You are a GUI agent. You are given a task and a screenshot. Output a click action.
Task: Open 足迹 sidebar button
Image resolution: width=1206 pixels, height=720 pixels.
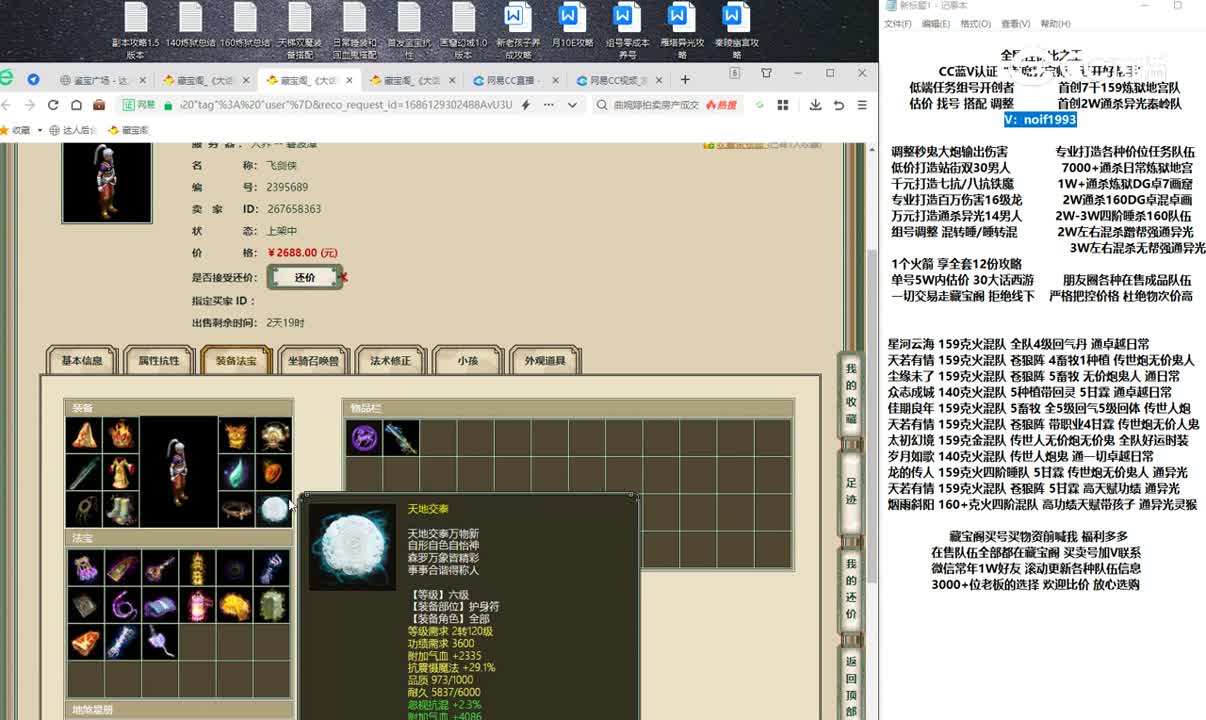click(851, 492)
